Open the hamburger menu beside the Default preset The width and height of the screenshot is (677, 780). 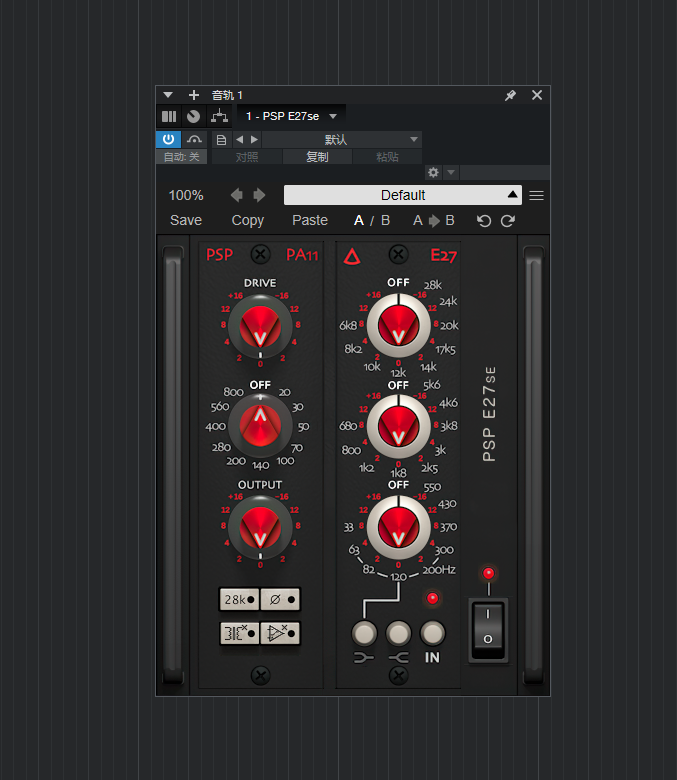tap(537, 195)
